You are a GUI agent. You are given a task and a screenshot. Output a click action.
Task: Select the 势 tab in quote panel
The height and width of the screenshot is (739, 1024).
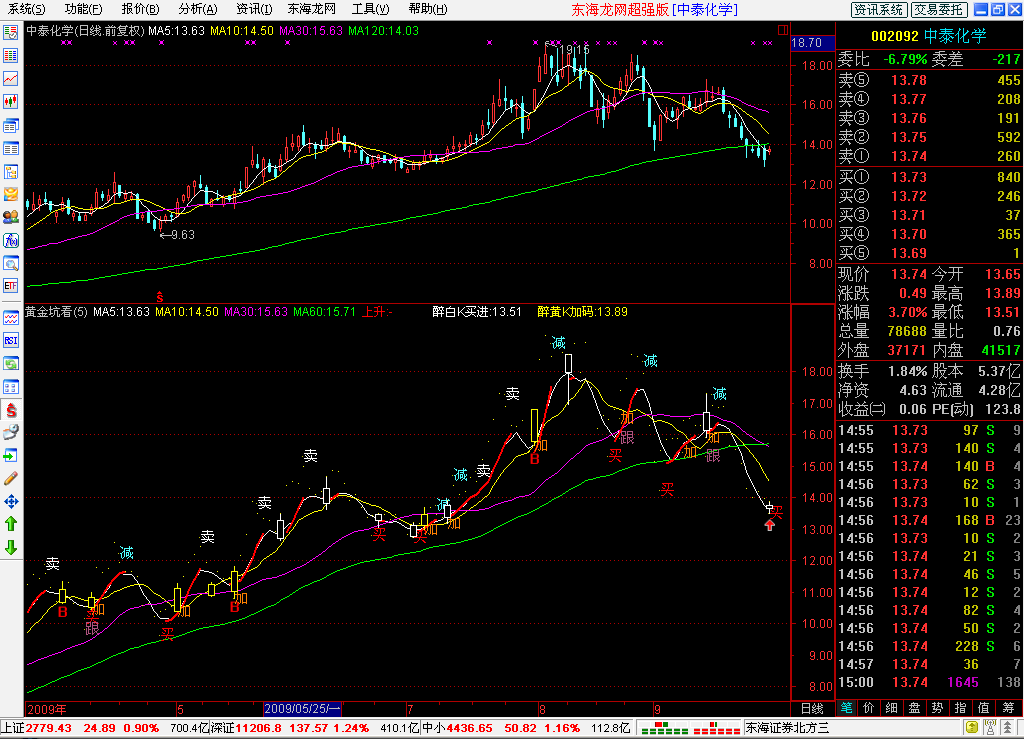pos(937,708)
